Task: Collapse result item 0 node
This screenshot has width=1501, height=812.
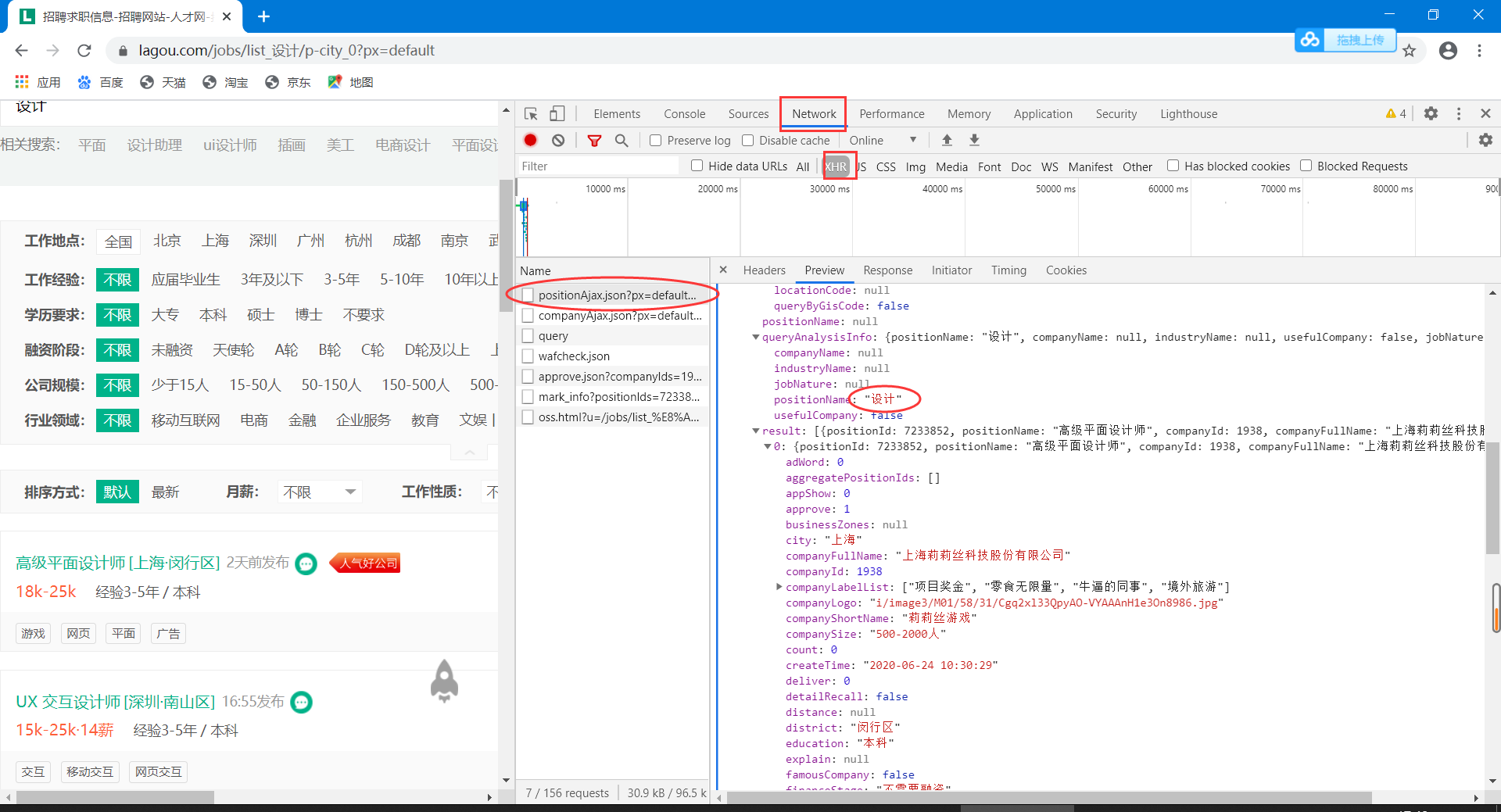Action: [768, 447]
